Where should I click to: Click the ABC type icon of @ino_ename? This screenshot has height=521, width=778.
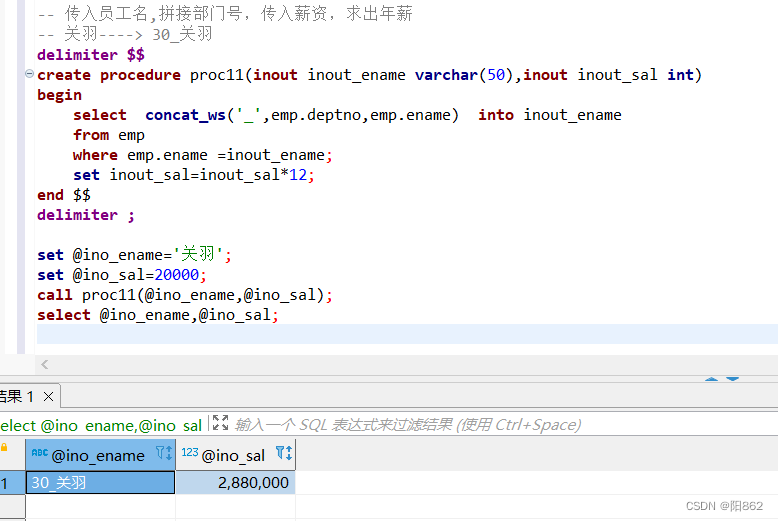pos(39,454)
